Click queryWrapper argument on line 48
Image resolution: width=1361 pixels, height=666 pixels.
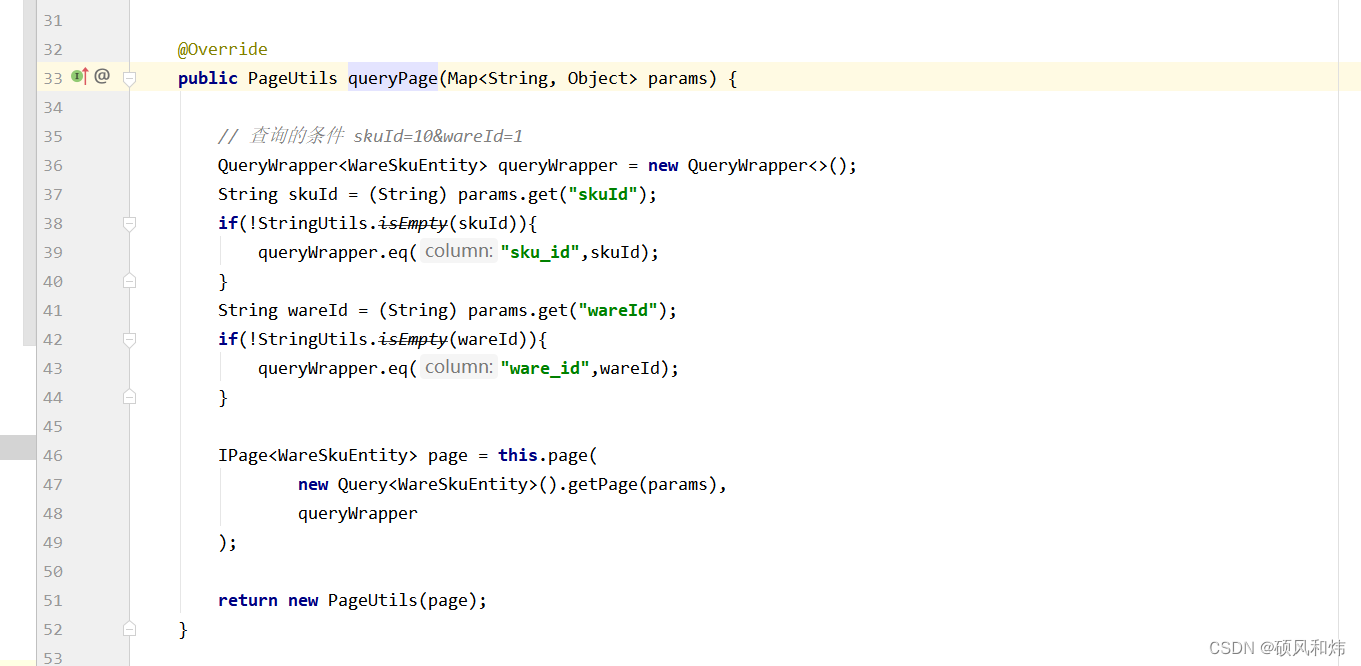tap(358, 513)
